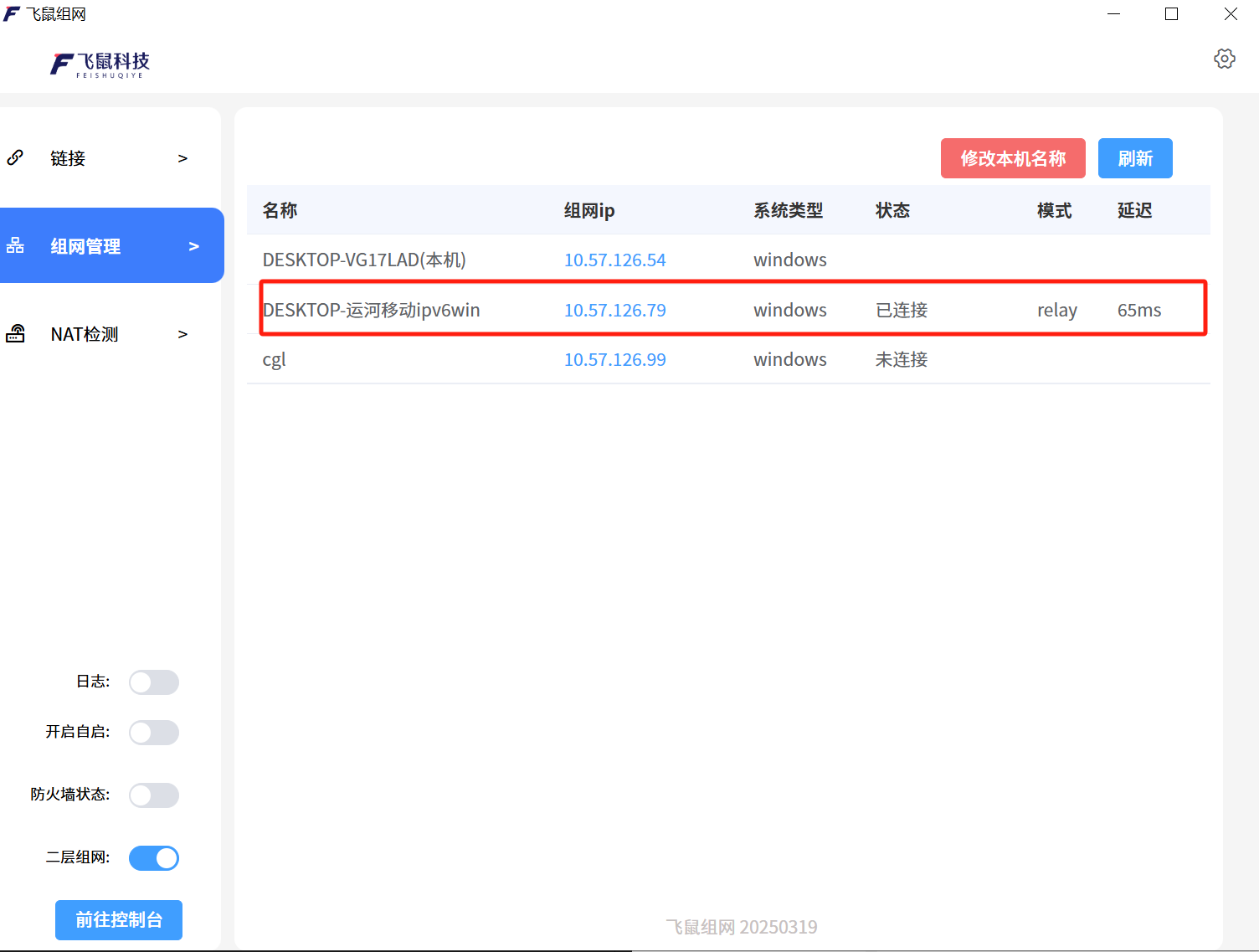Minimize the 飞鼠组网 window
This screenshot has width=1259, height=952.
pyautogui.click(x=1113, y=14)
